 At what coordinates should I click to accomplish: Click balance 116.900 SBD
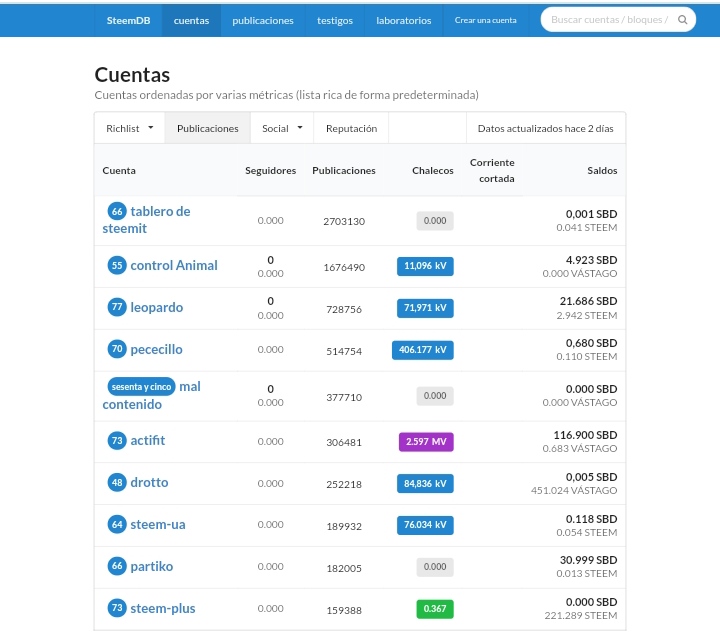[585, 435]
